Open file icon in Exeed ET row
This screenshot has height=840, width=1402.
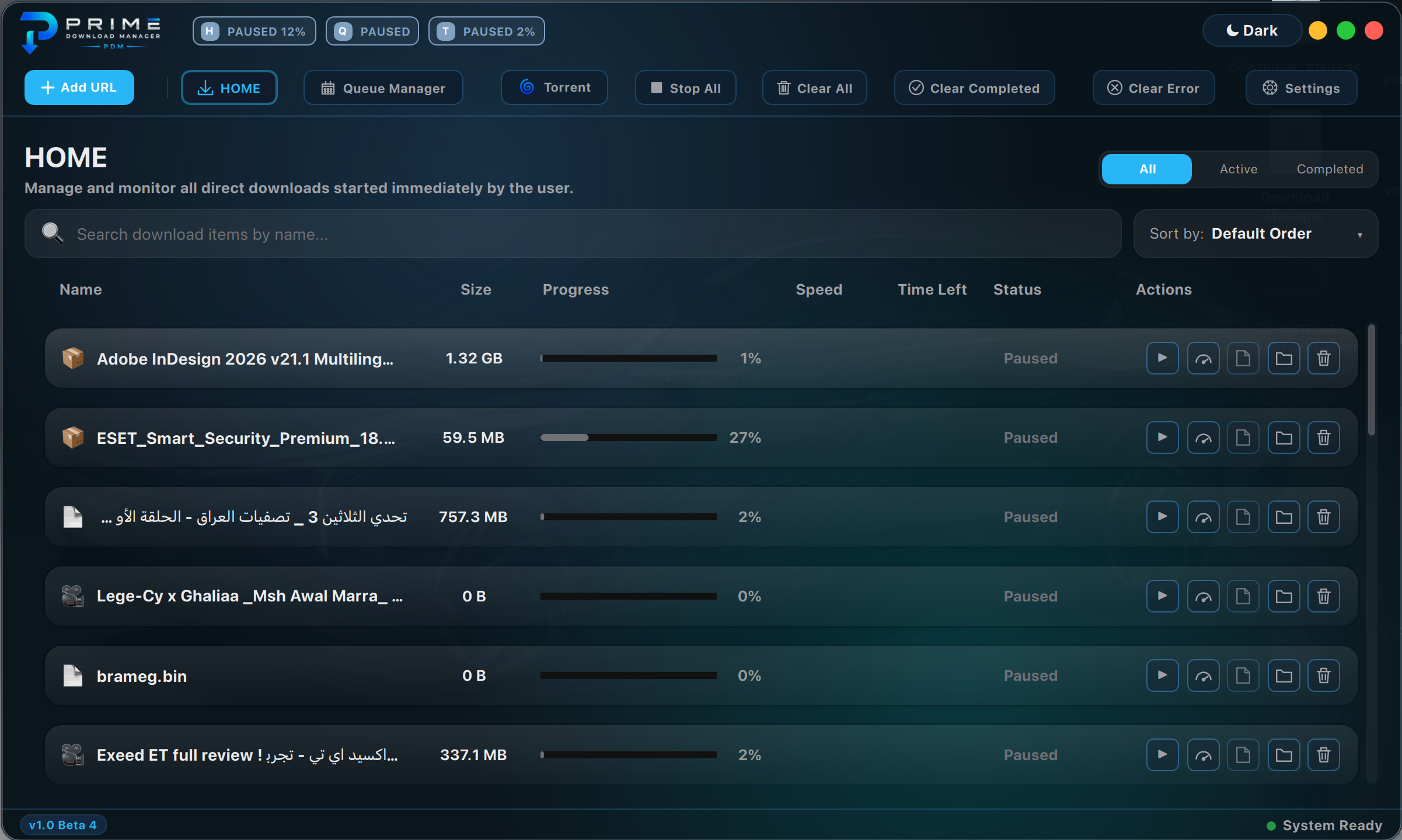pos(1243,755)
